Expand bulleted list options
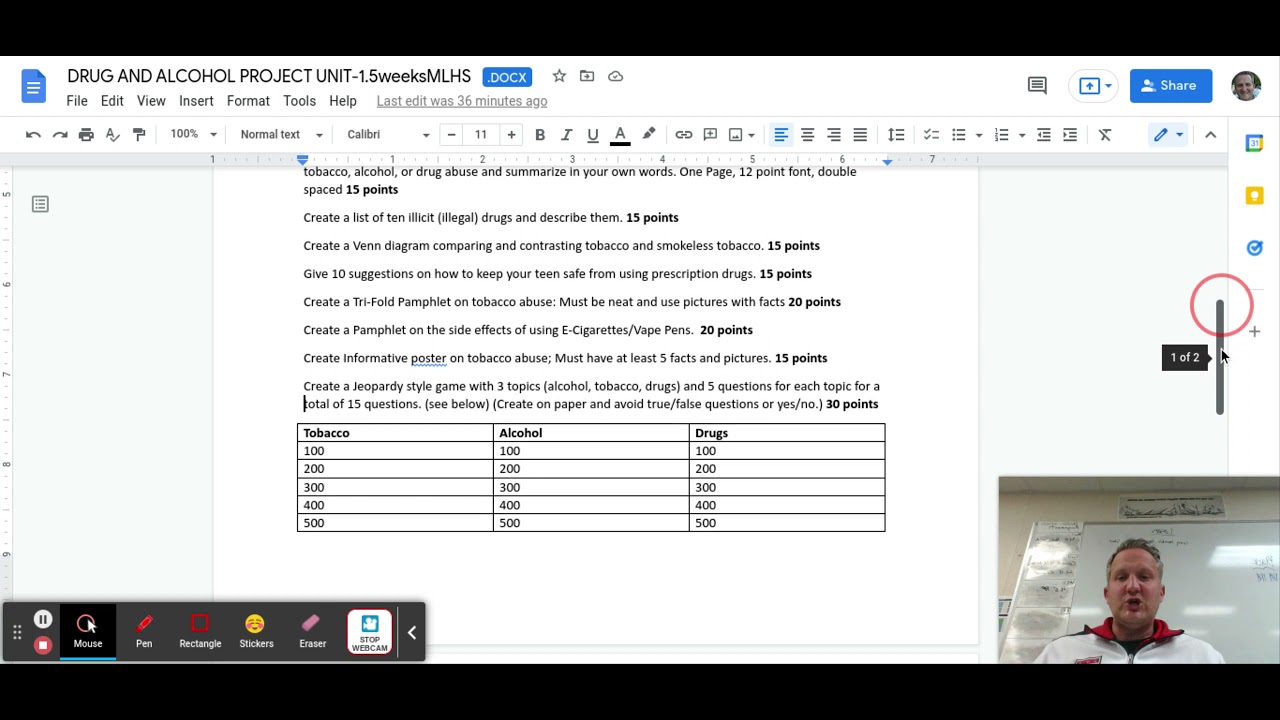Screen dimensions: 1280x720 979,135
